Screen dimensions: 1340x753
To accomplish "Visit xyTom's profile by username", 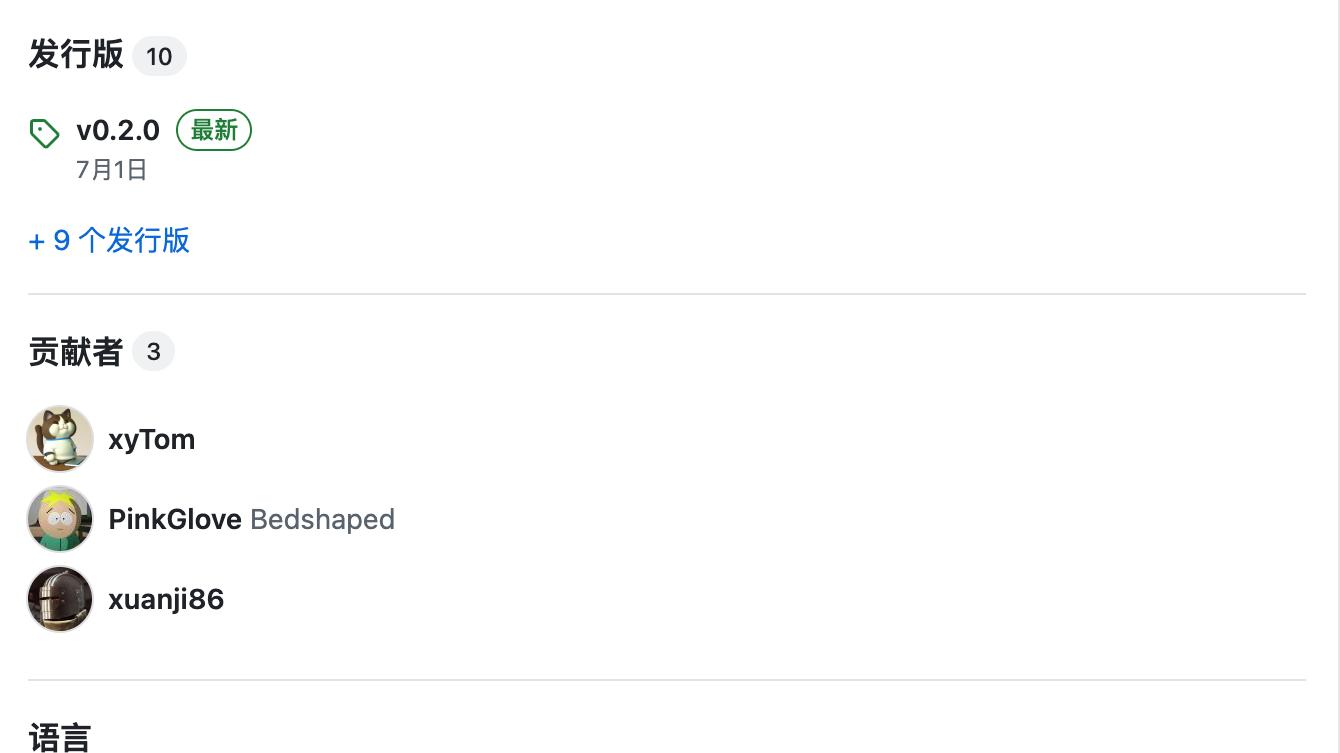I will coord(152,439).
